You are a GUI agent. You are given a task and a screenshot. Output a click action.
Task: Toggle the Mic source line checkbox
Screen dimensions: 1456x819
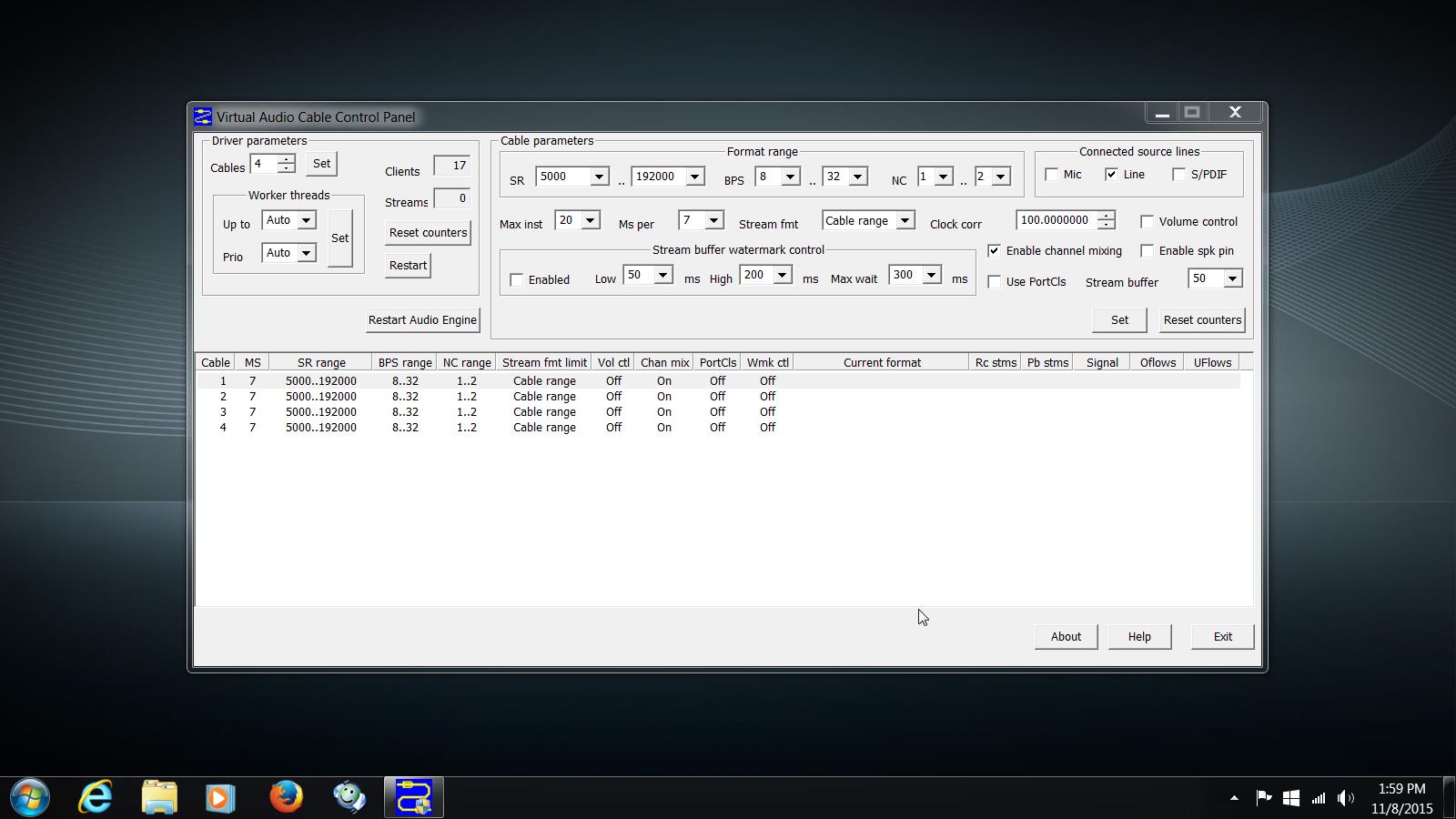[1052, 175]
